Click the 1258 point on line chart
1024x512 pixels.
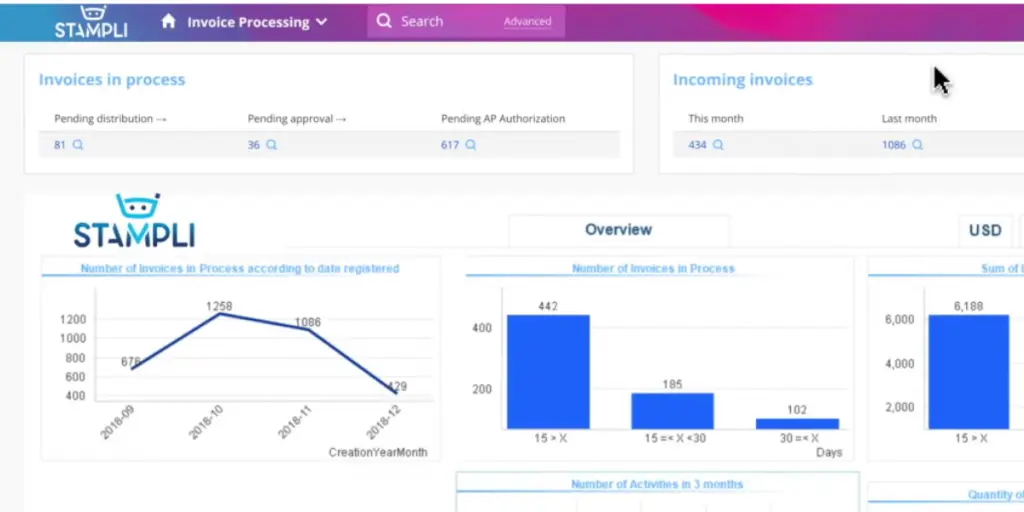coord(219,313)
